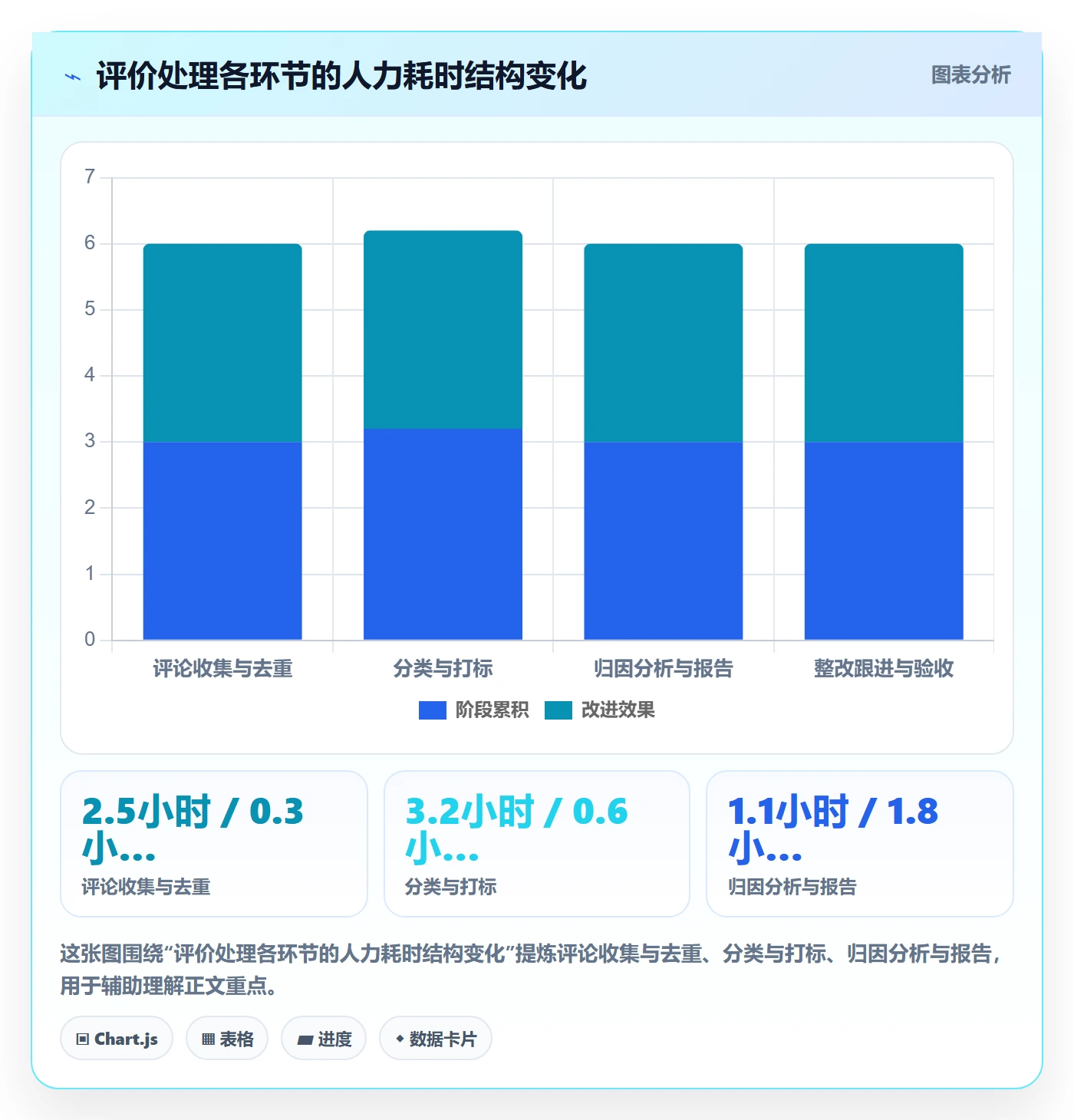Viewport: 1074px width, 1120px height.
Task: Toggle the 阶段累积 legend item
Action: coord(473,710)
